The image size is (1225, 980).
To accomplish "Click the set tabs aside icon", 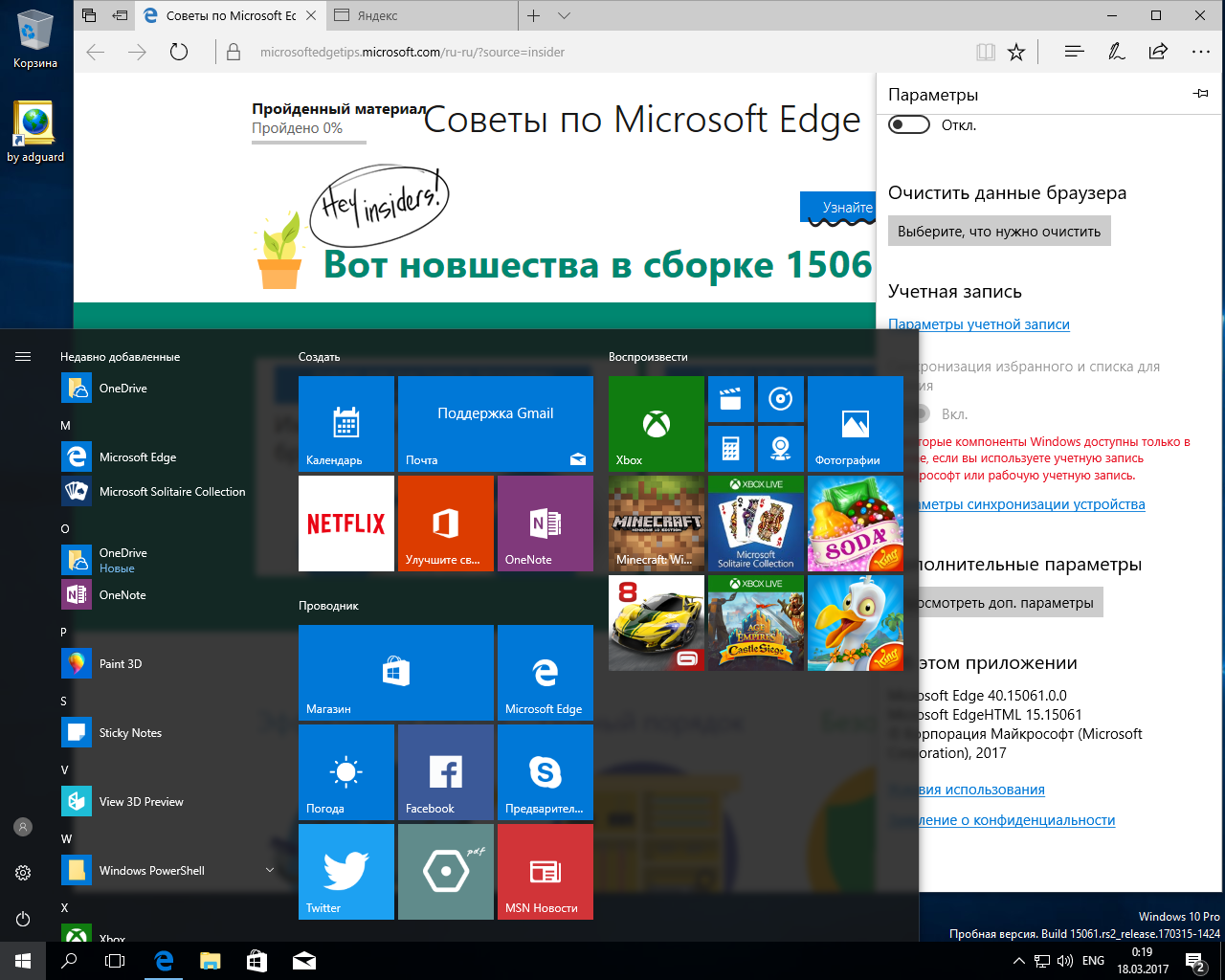I will [x=120, y=15].
